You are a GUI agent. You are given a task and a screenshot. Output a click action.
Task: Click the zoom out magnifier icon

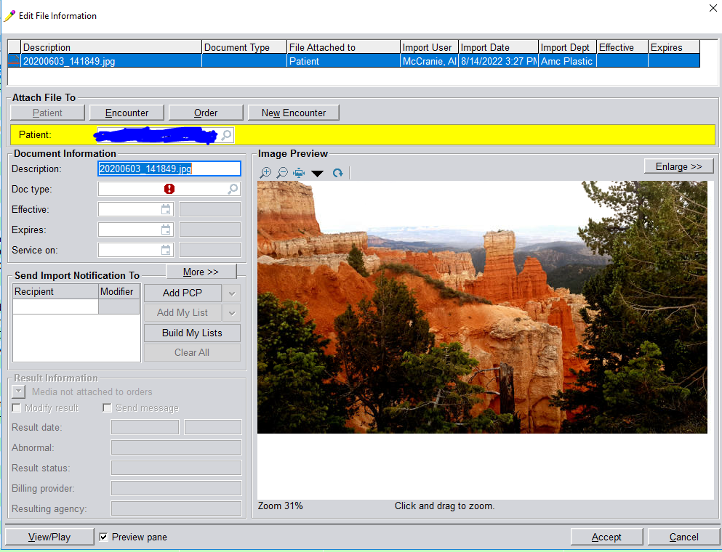(282, 173)
